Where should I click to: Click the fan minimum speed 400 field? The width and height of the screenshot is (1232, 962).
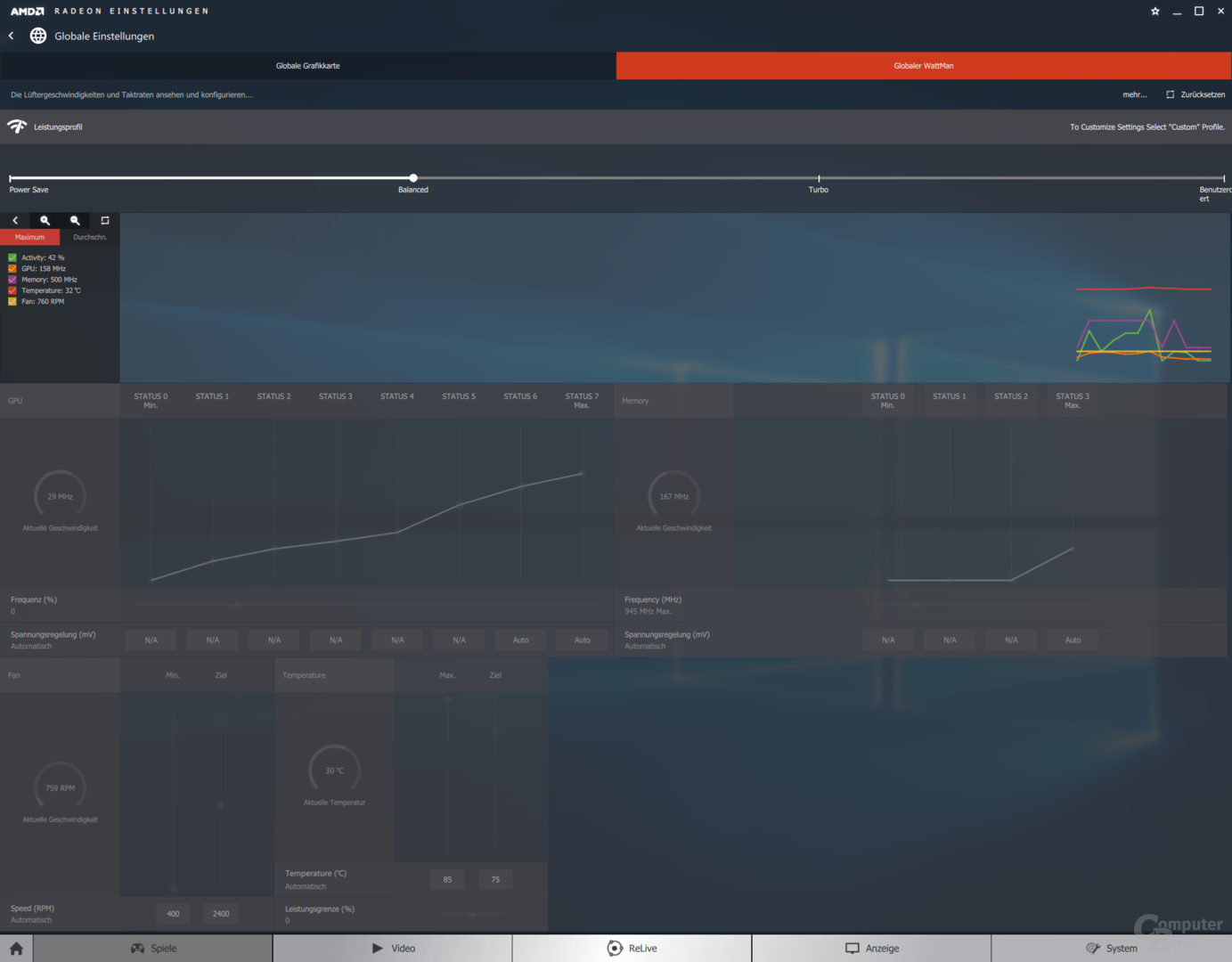click(173, 914)
